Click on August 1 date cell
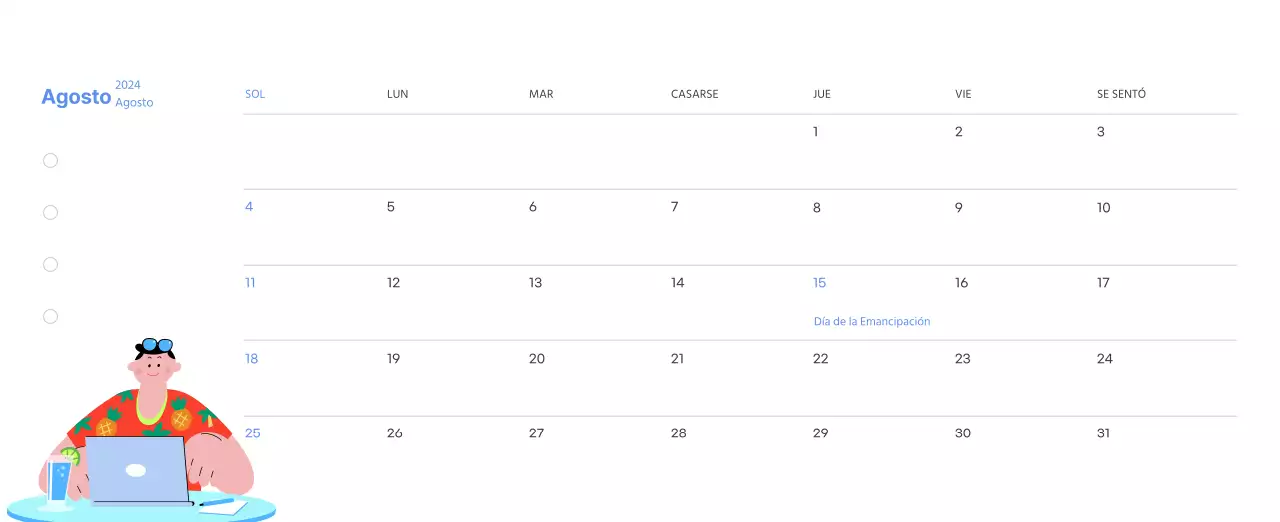Viewport: 1280px width, 522px height. coord(816,132)
